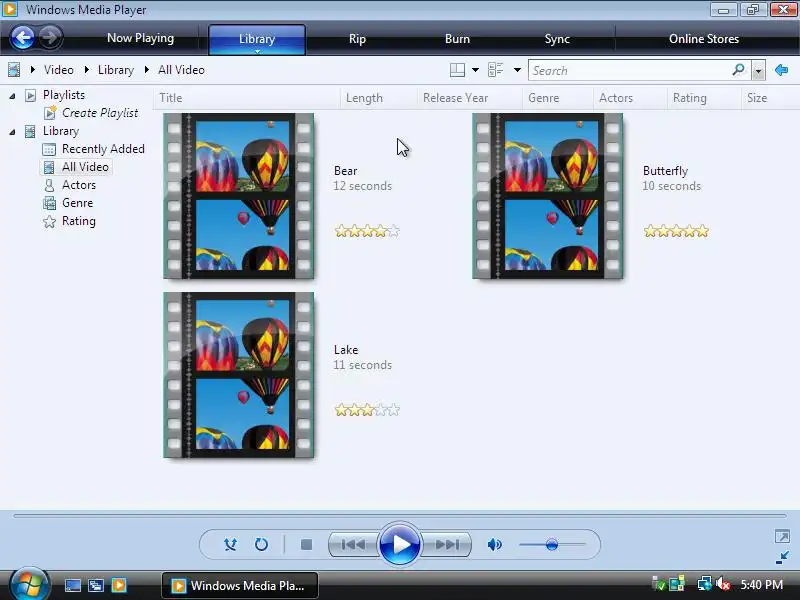This screenshot has width=800, height=600.
Task: Open the view options dropdown arrow
Action: click(x=517, y=70)
